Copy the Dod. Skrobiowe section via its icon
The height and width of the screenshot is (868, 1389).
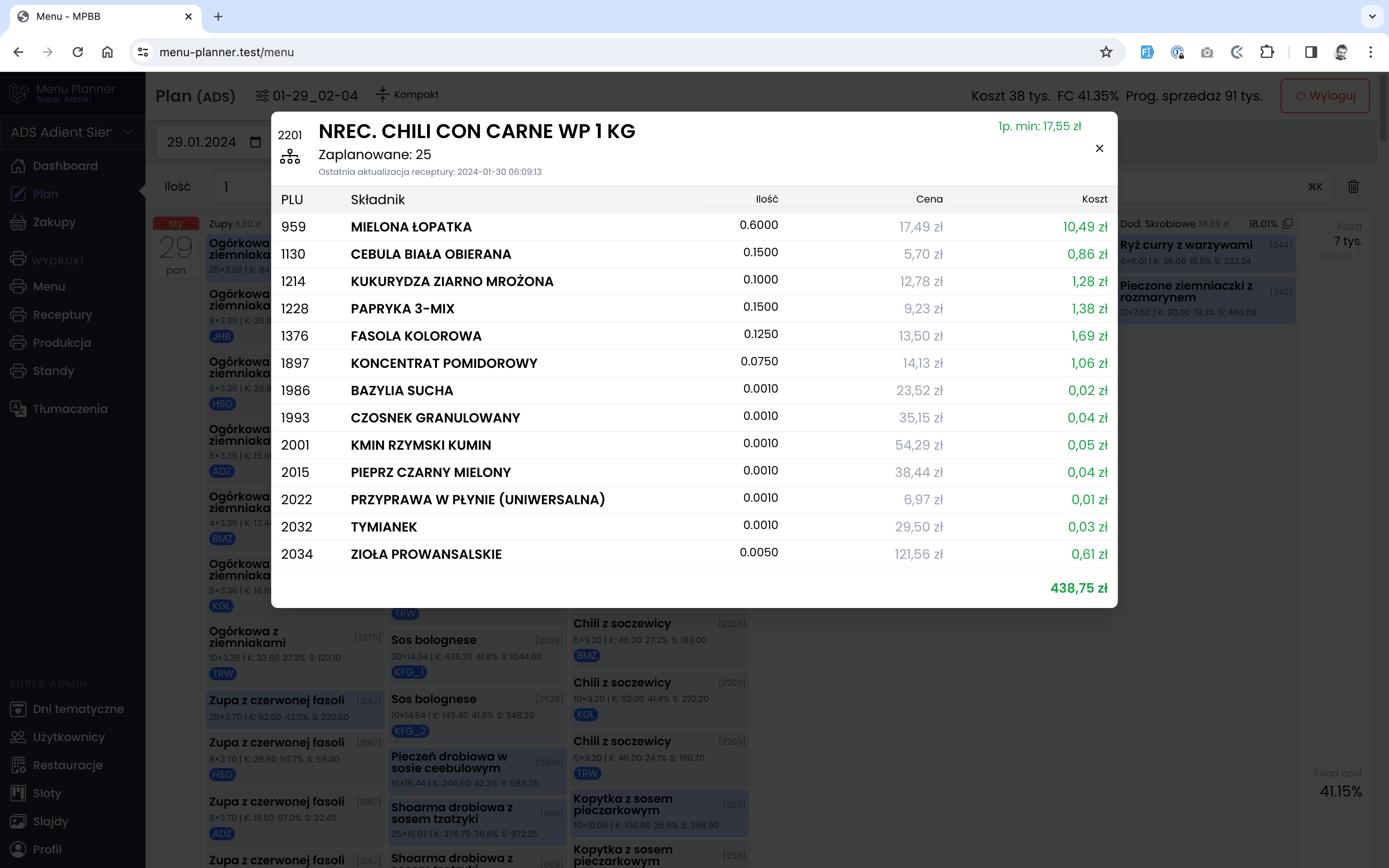(1287, 224)
